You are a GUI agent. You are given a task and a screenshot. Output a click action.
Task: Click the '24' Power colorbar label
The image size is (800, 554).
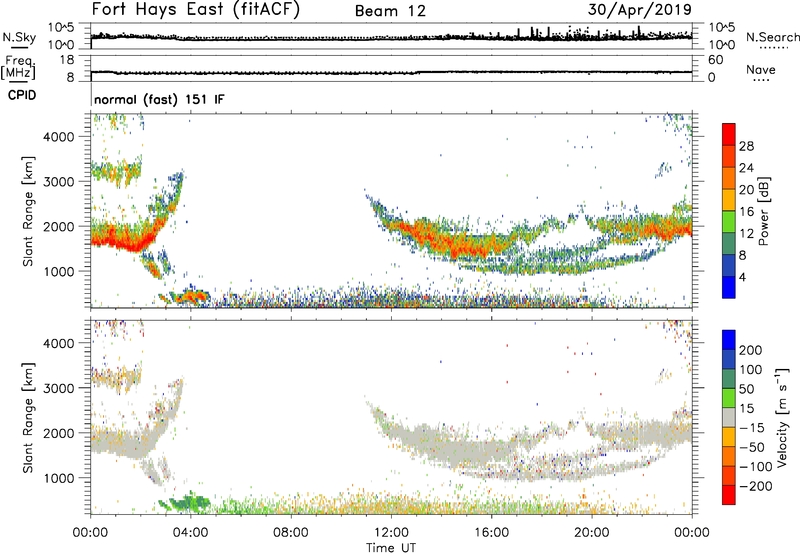pyautogui.click(x=746, y=168)
